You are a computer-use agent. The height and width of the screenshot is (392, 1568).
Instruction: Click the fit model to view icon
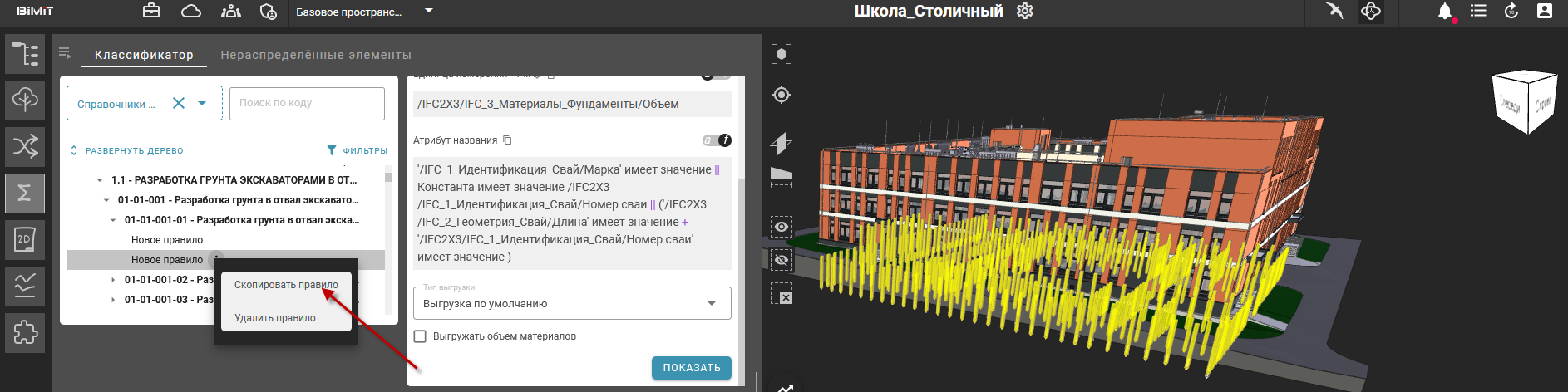click(781, 54)
